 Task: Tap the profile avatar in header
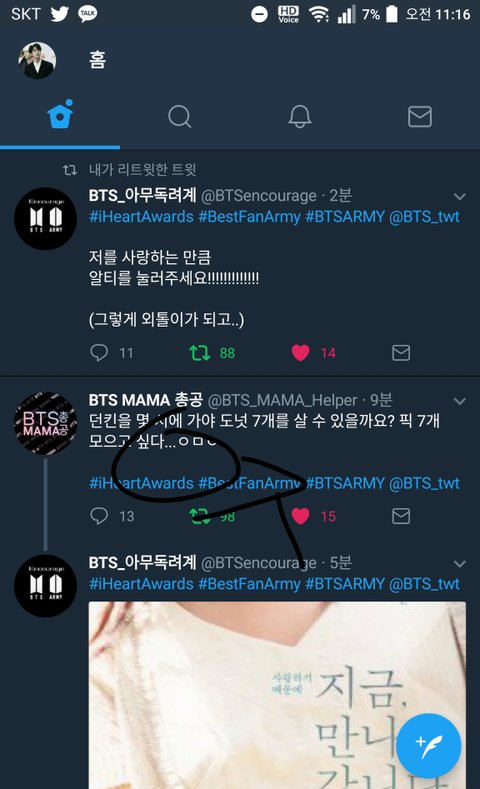[37, 60]
